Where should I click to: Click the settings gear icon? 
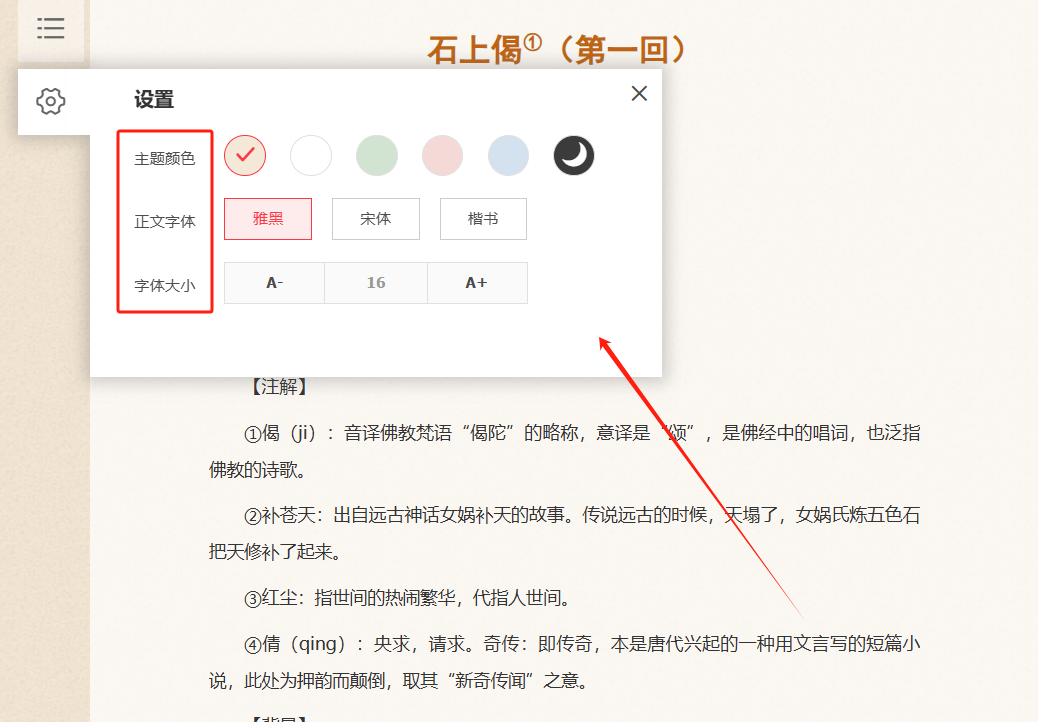[x=50, y=101]
